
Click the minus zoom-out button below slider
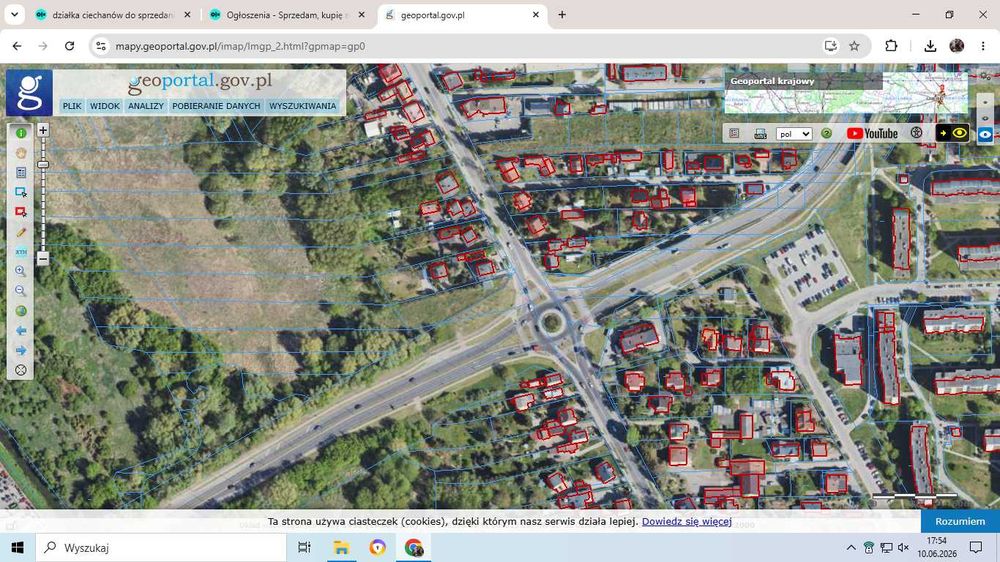click(x=43, y=258)
